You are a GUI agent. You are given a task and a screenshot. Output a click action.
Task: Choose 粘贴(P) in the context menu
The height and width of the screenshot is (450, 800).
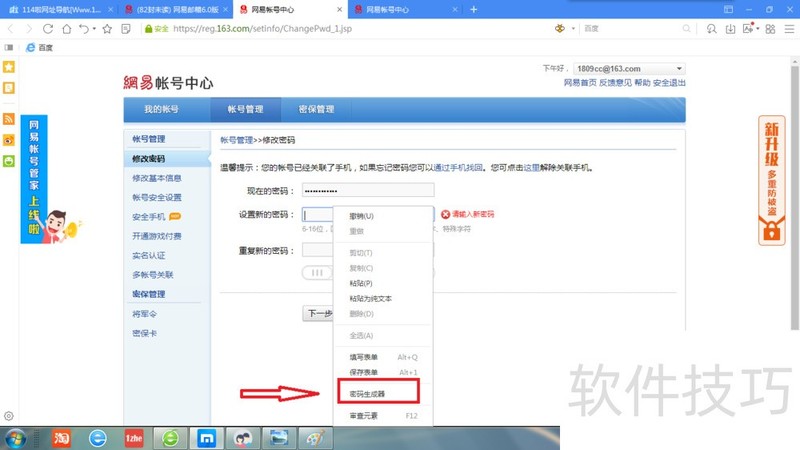pos(383,283)
